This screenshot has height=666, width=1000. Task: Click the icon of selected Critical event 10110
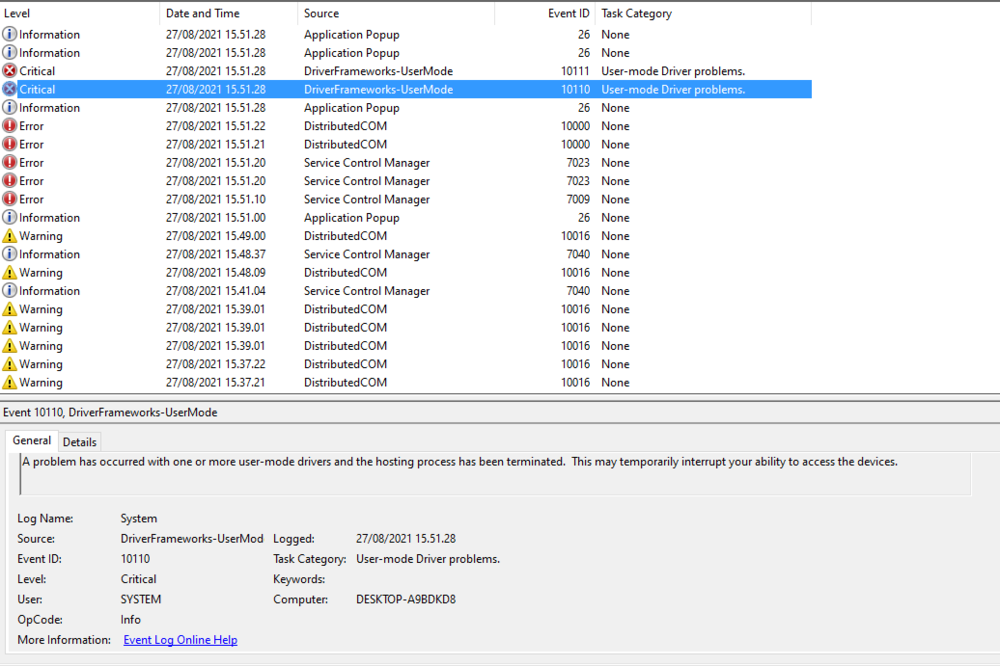tap(10, 89)
